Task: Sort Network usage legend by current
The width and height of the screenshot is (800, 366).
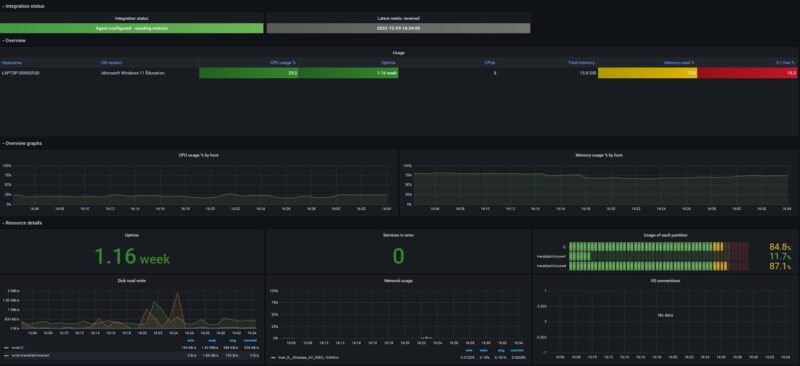Action: pyautogui.click(x=517, y=350)
